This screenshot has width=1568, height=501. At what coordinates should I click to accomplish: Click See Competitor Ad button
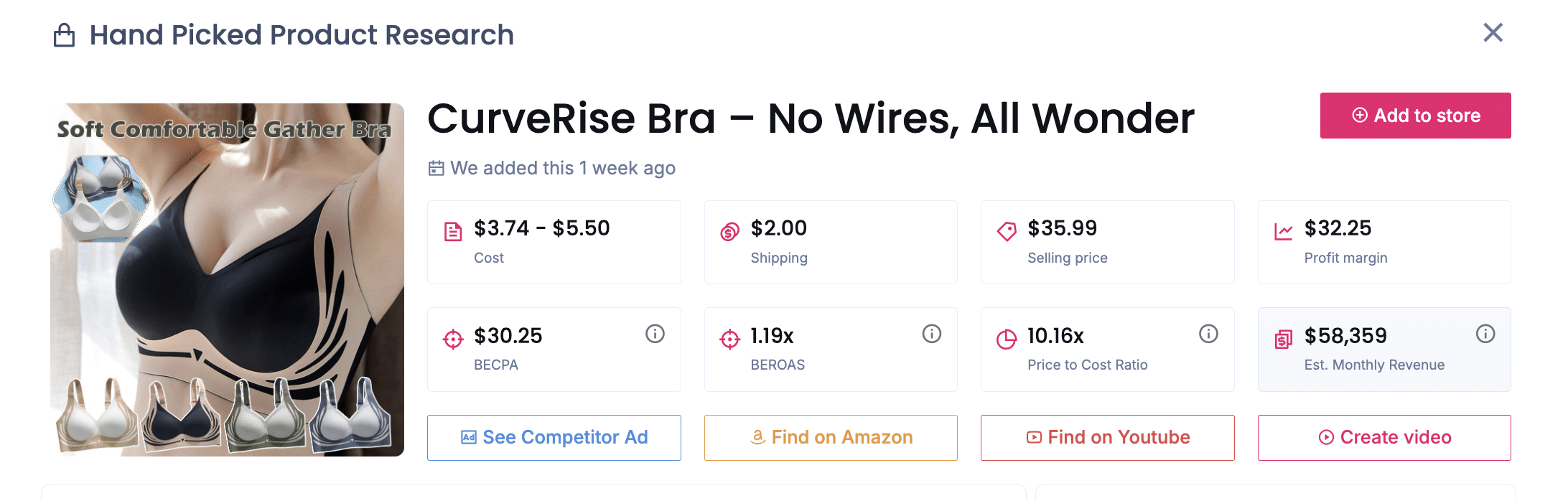(x=554, y=437)
